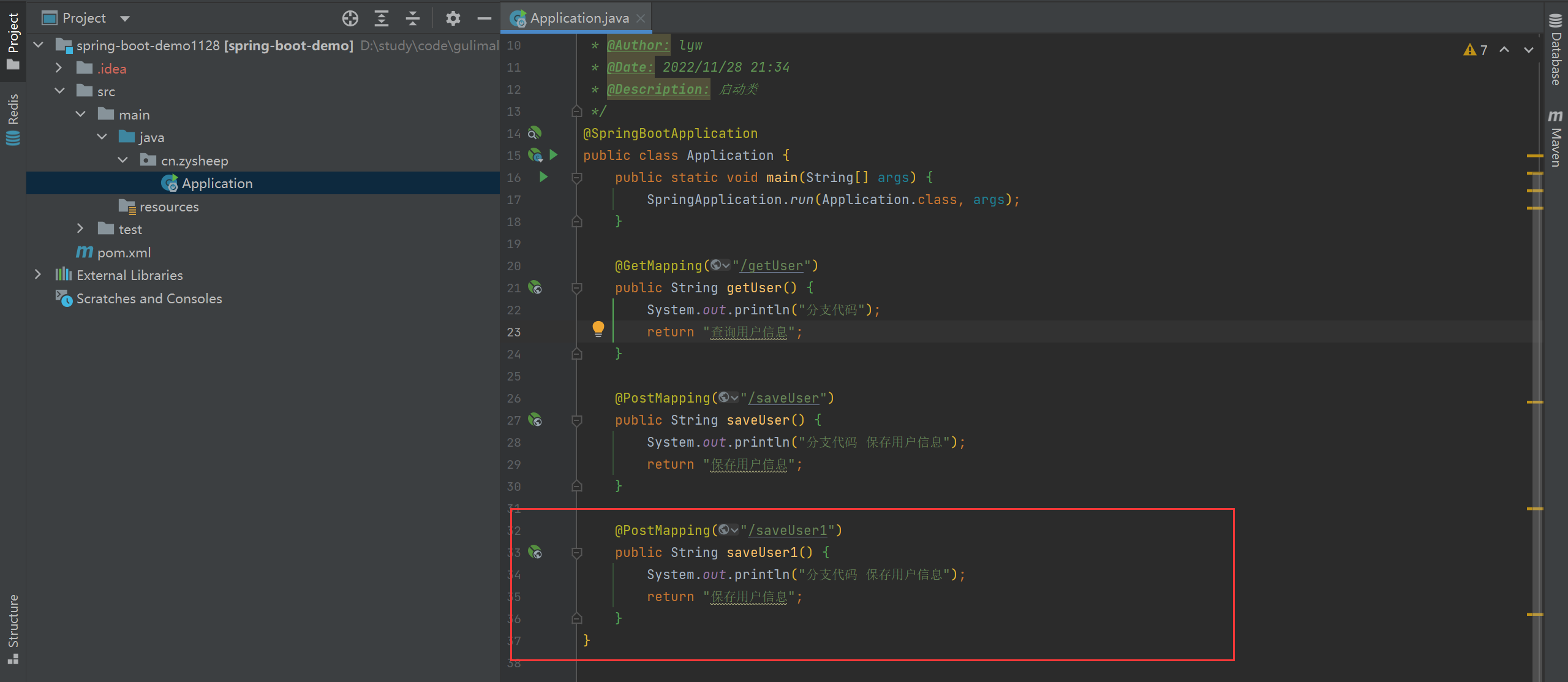The width and height of the screenshot is (1568, 682).
Task: Toggle fold end marker at line 24
Action: click(576, 354)
